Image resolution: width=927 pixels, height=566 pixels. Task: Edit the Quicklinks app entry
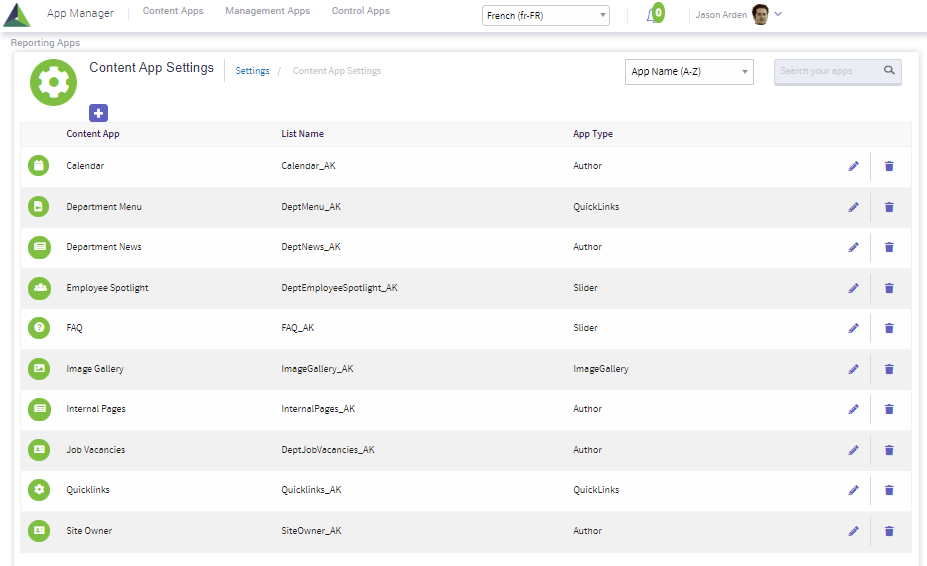click(853, 490)
